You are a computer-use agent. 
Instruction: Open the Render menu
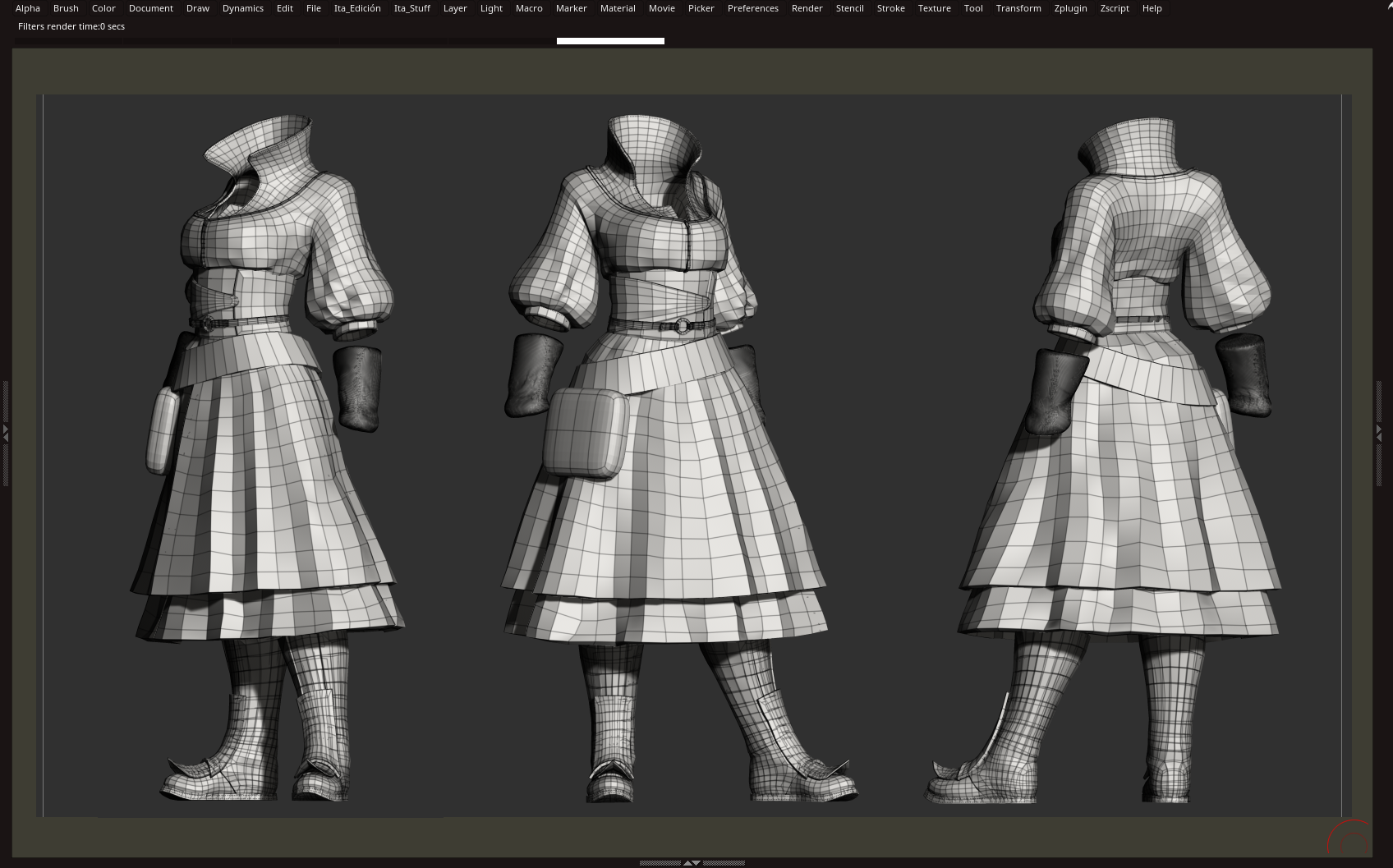point(807,8)
